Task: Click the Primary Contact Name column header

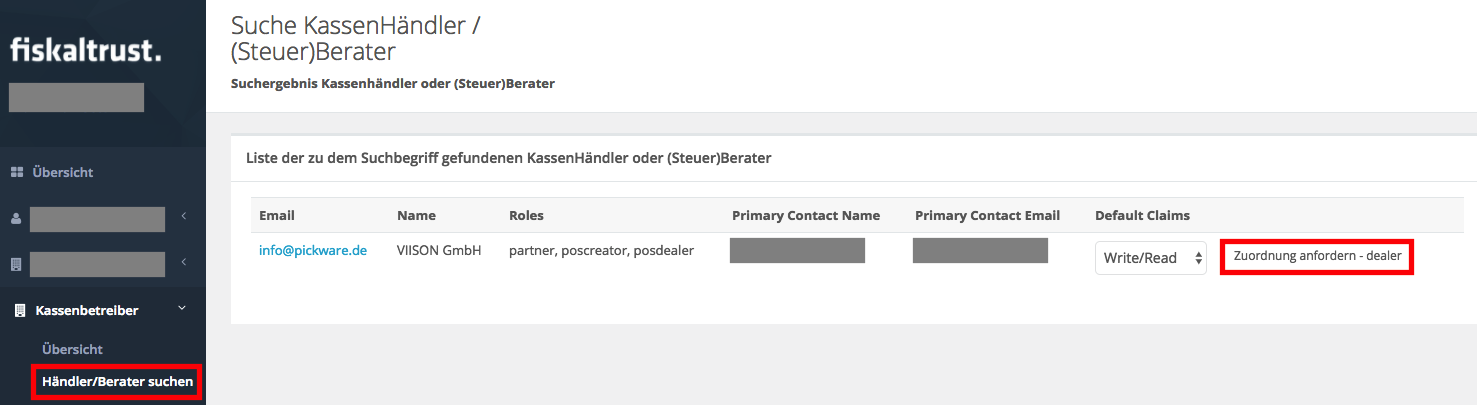Action: click(806, 215)
